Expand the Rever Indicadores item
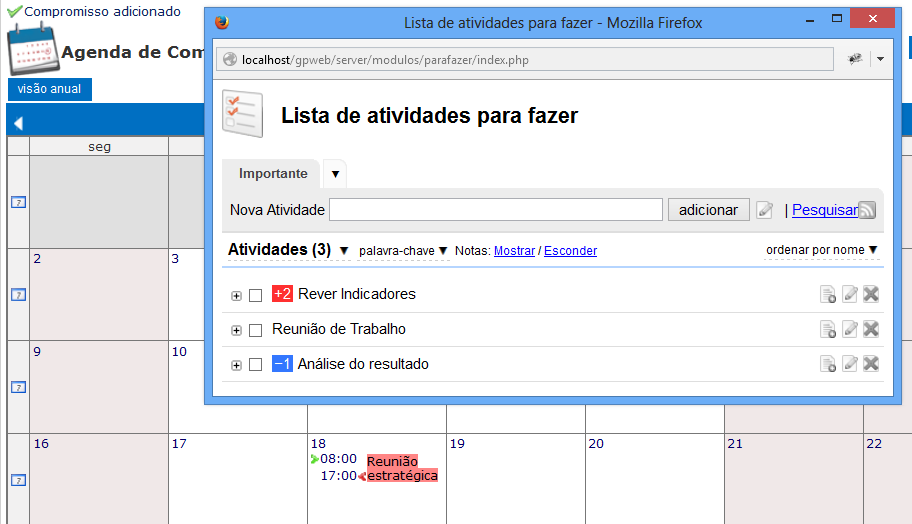 pos(236,296)
